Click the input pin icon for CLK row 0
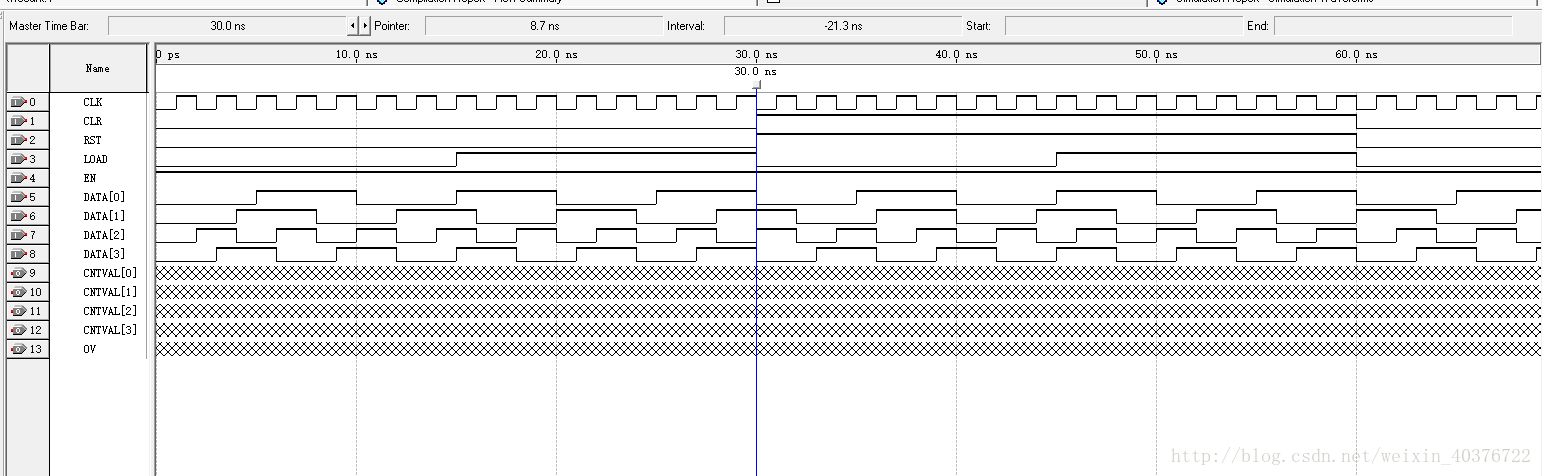This screenshot has height=476, width=1542. (18, 102)
